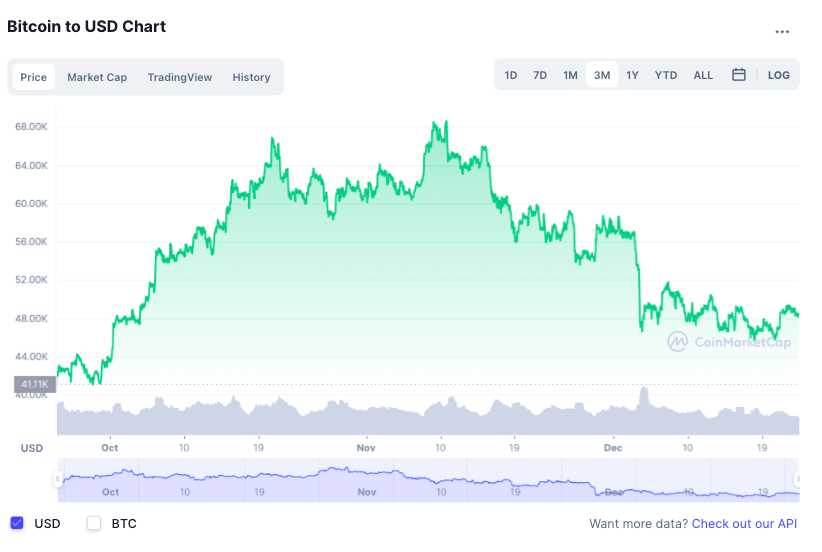Show year-to-date with YTD button

coord(666,75)
